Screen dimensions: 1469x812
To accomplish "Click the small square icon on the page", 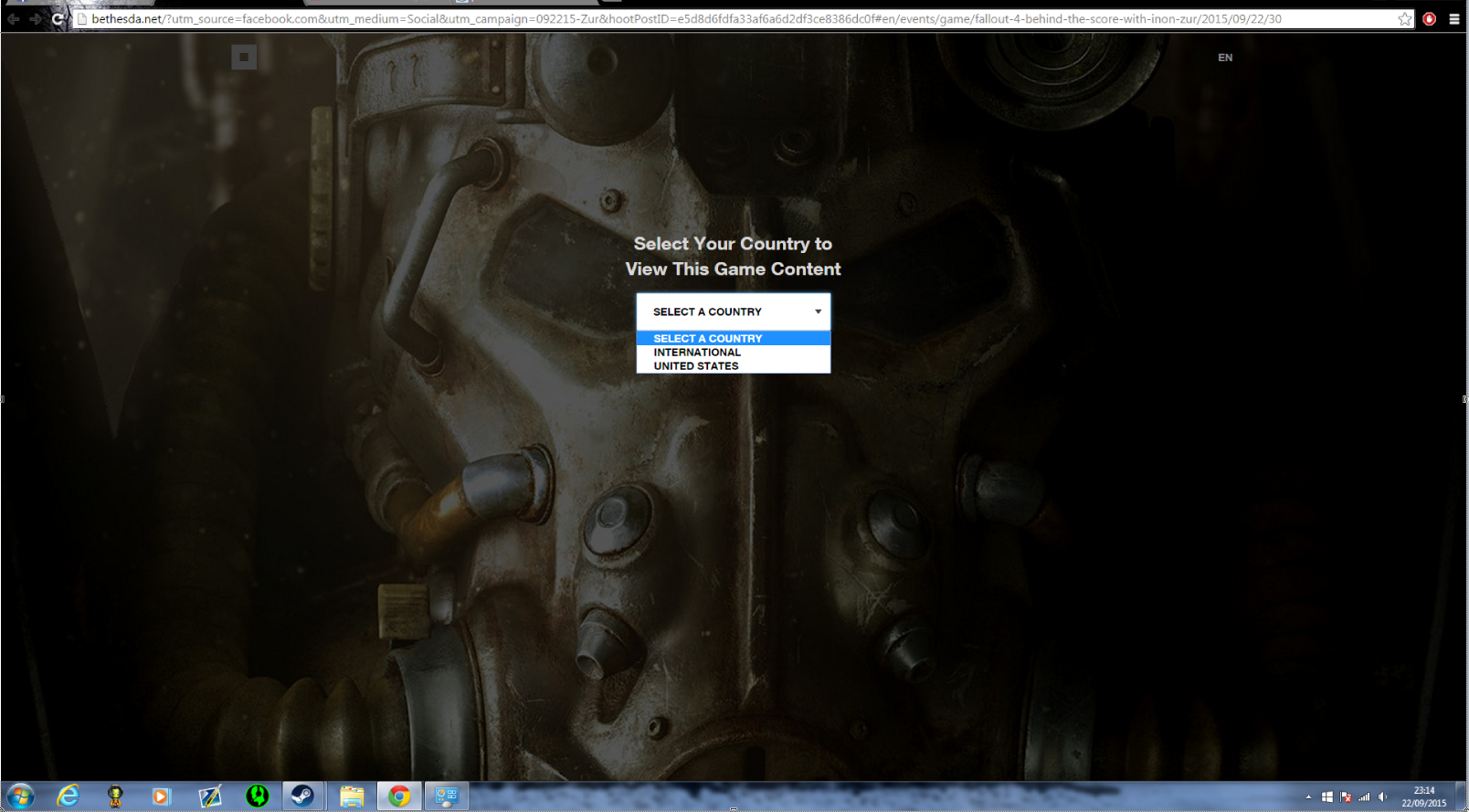I will (x=244, y=58).
